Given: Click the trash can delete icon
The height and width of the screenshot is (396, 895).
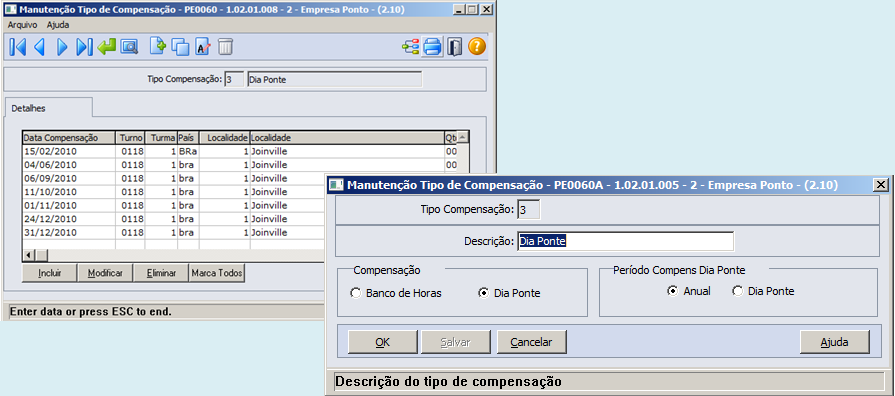Looking at the screenshot, I should (225, 47).
